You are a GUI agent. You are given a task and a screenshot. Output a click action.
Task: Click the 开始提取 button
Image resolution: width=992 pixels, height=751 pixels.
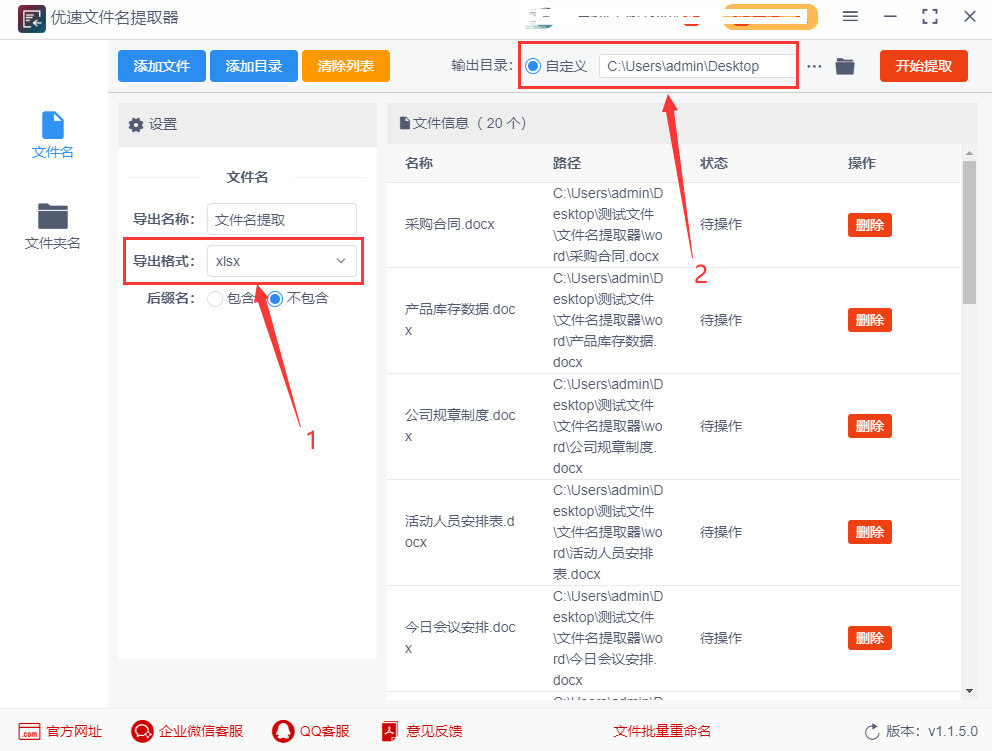tap(924, 66)
